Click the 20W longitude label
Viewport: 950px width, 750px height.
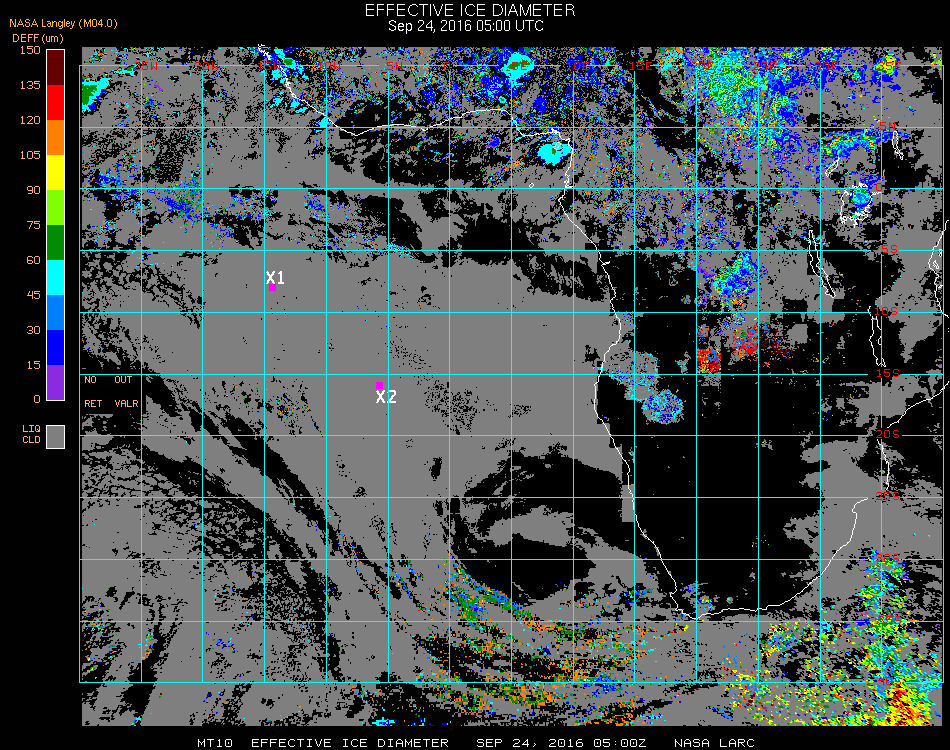(x=208, y=66)
